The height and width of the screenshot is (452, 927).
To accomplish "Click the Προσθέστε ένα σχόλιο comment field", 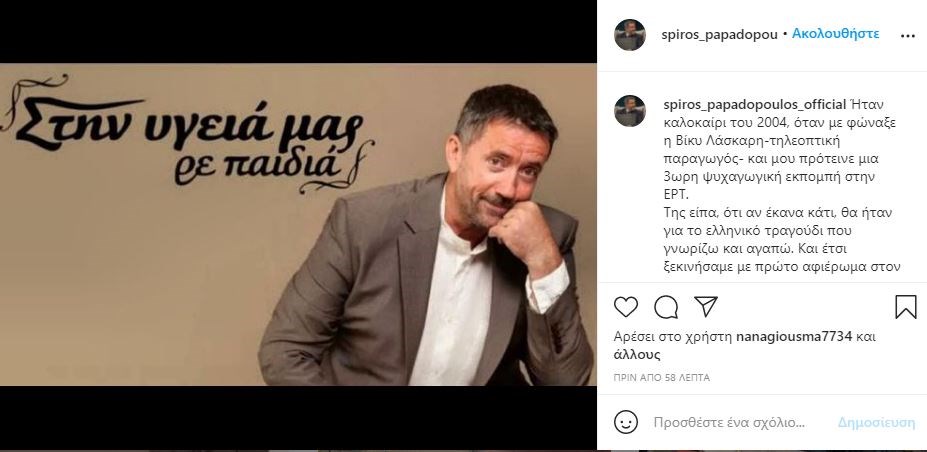I will point(728,422).
